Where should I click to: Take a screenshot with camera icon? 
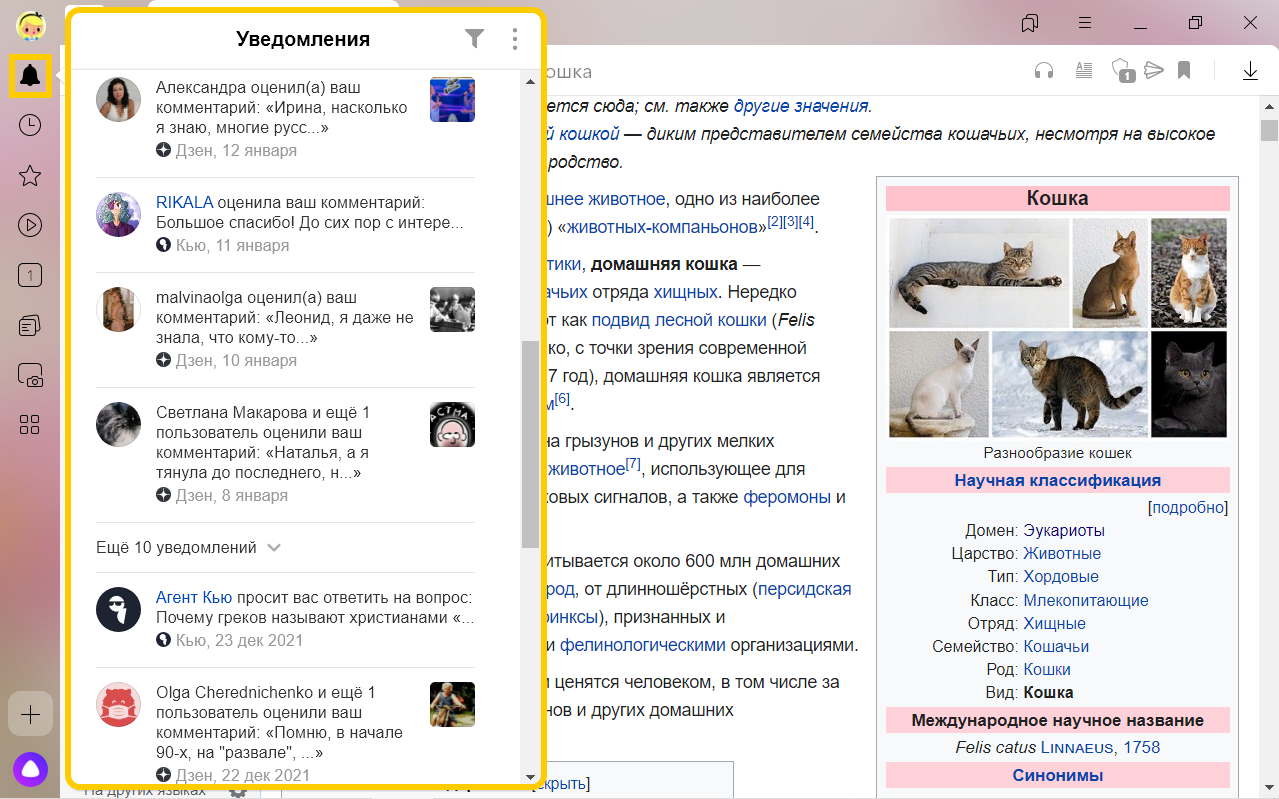(30, 376)
